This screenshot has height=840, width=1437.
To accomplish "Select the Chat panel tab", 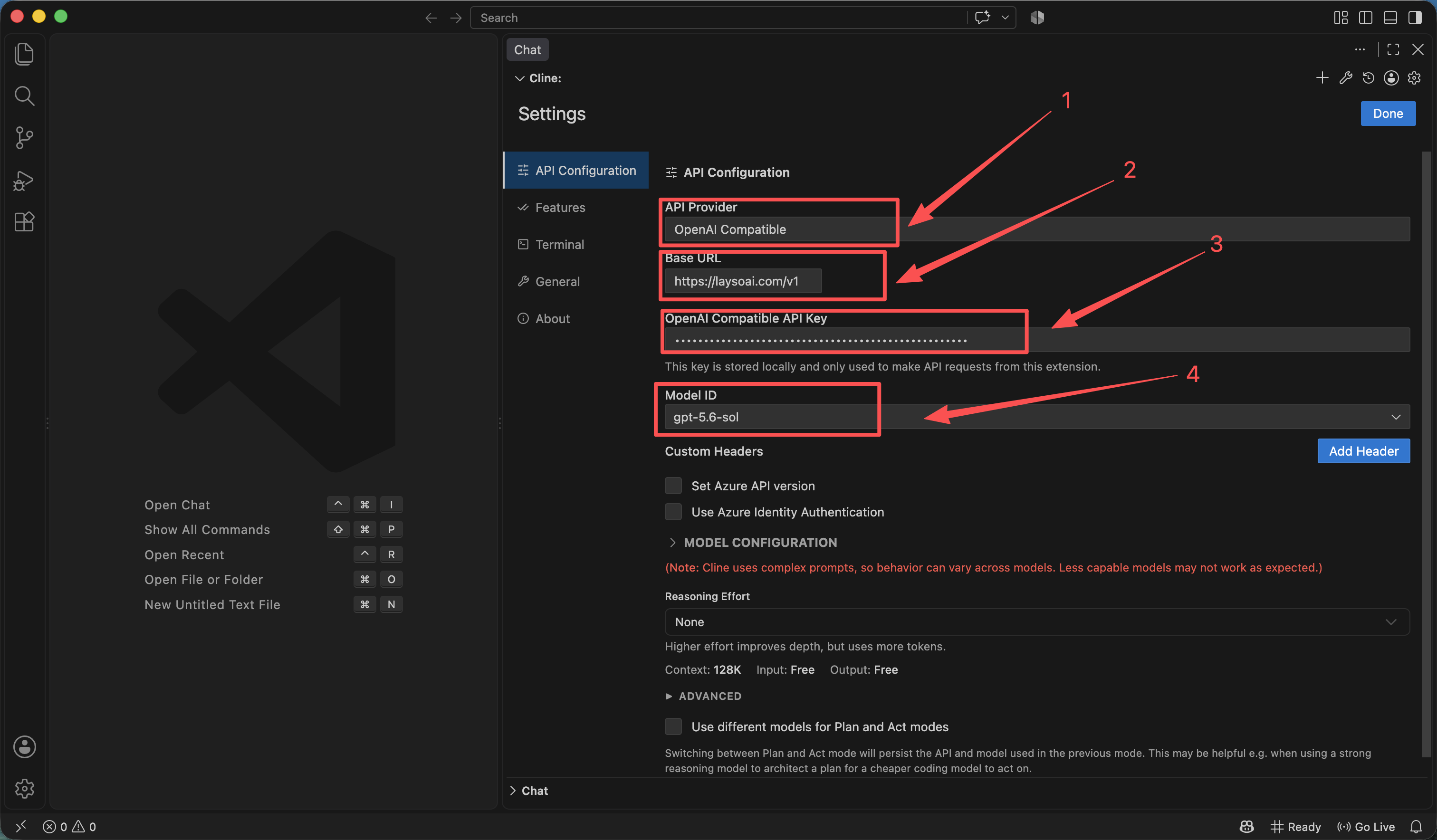I will point(527,49).
